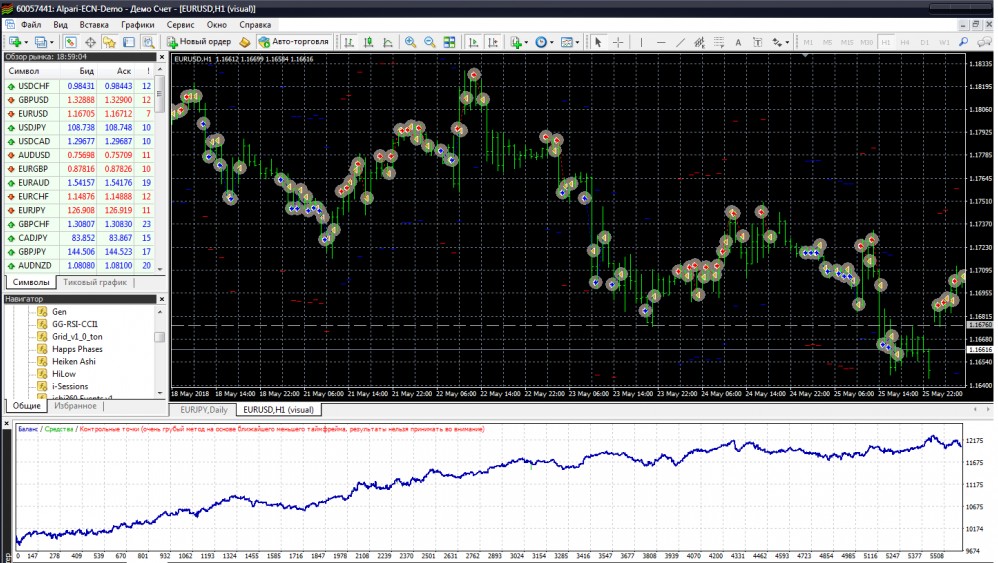This screenshot has height=563, width=998.
Task: Toggle the Авто-торговля button
Action: coord(293,42)
